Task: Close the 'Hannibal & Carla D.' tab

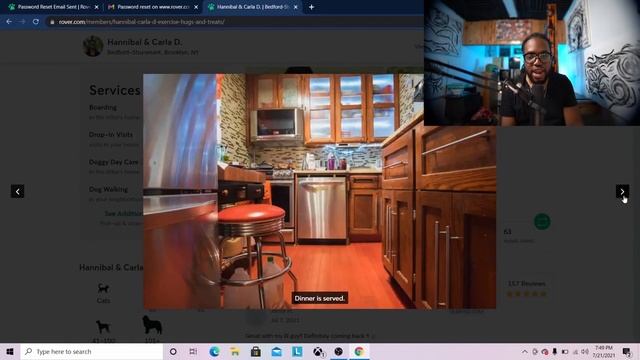Action: pyautogui.click(x=296, y=7)
